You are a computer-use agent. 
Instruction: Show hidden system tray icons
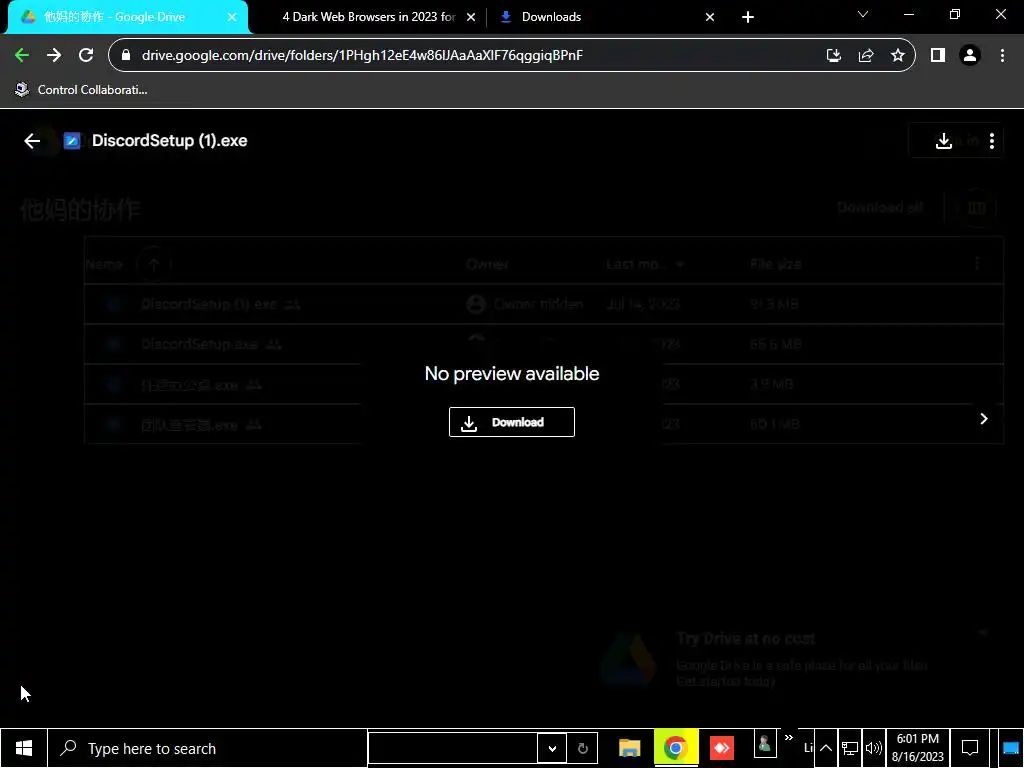[825, 748]
